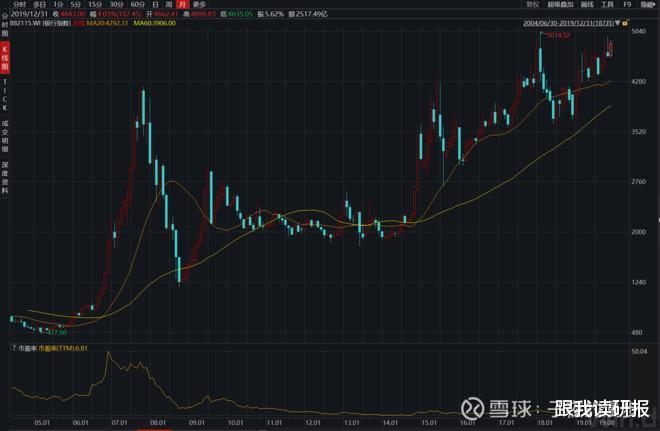This screenshot has height=431, width=660.
Task: Open the 超级叠加 overlay menu
Action: click(x=560, y=4)
